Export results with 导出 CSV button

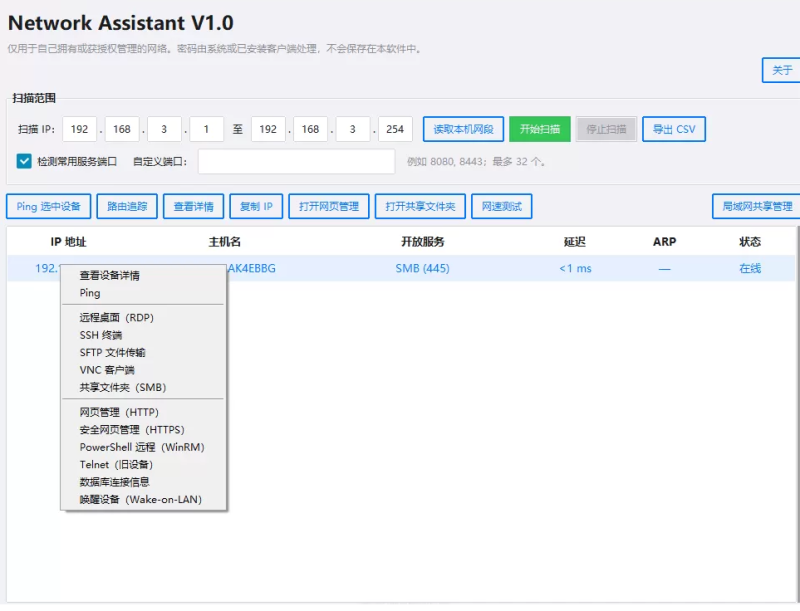pyautogui.click(x=674, y=129)
